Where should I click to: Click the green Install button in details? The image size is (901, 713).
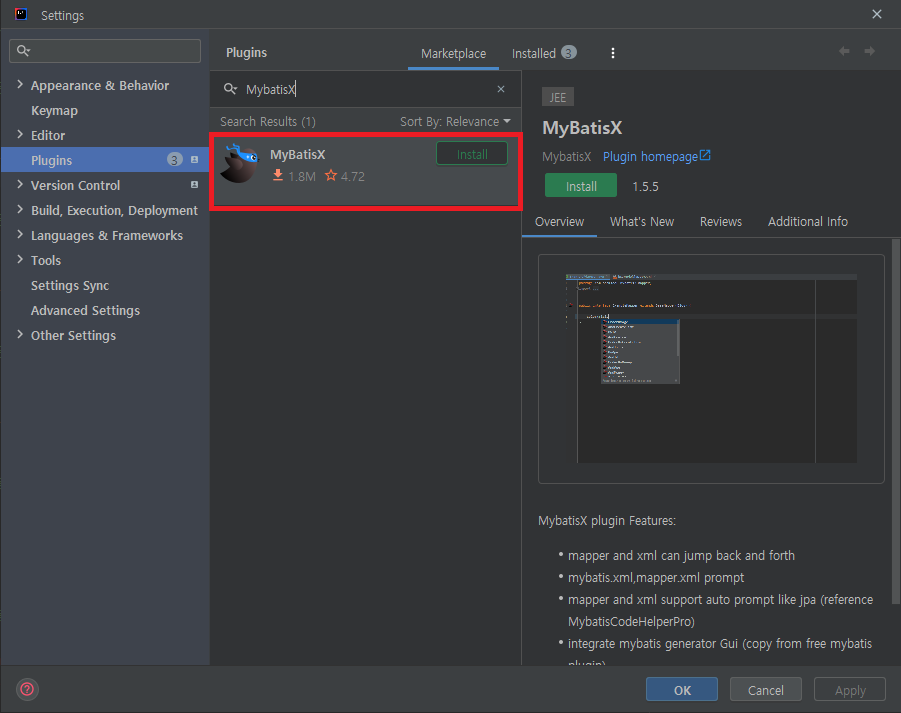tap(581, 186)
